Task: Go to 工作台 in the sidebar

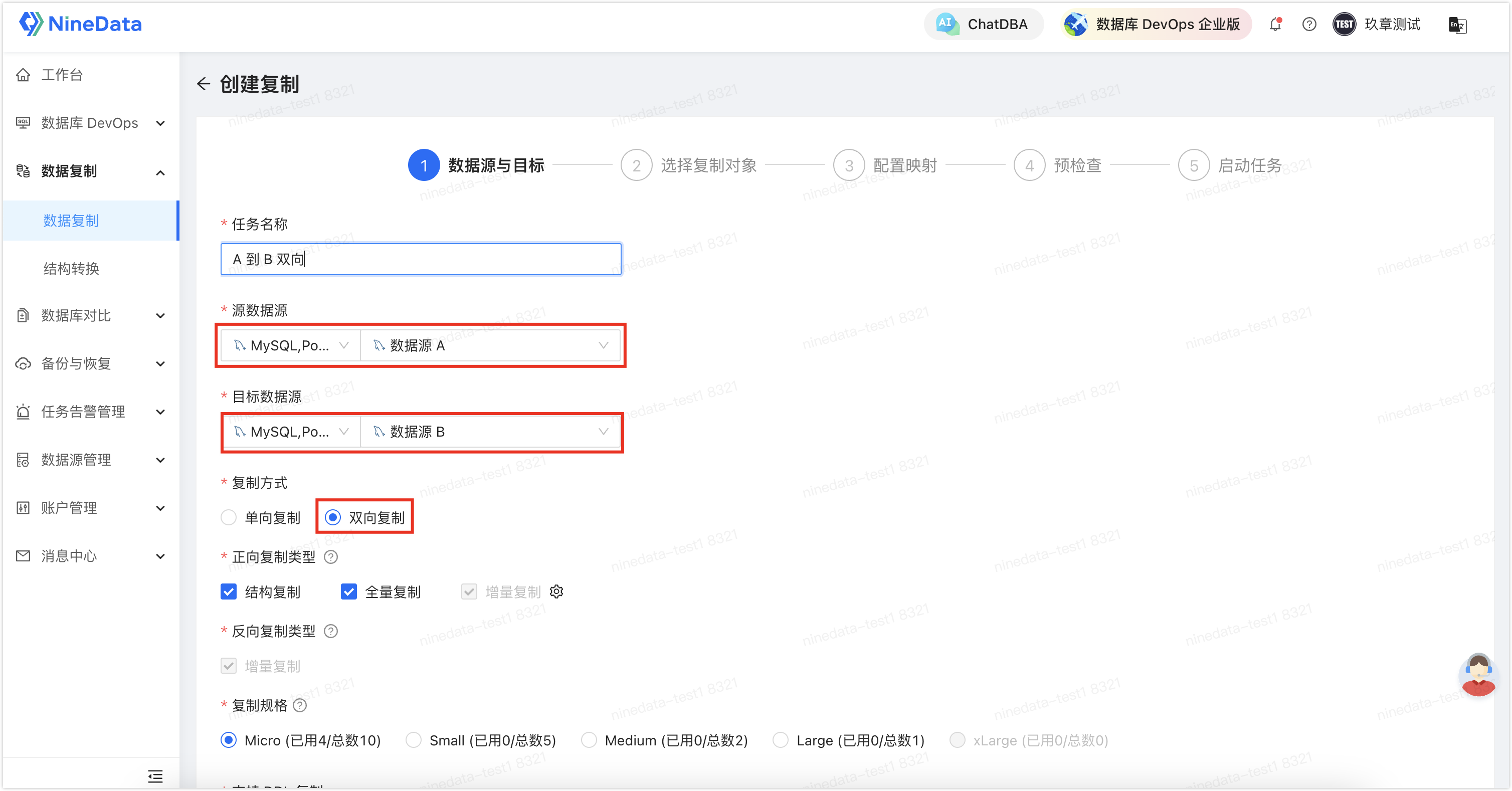Action: (62, 75)
